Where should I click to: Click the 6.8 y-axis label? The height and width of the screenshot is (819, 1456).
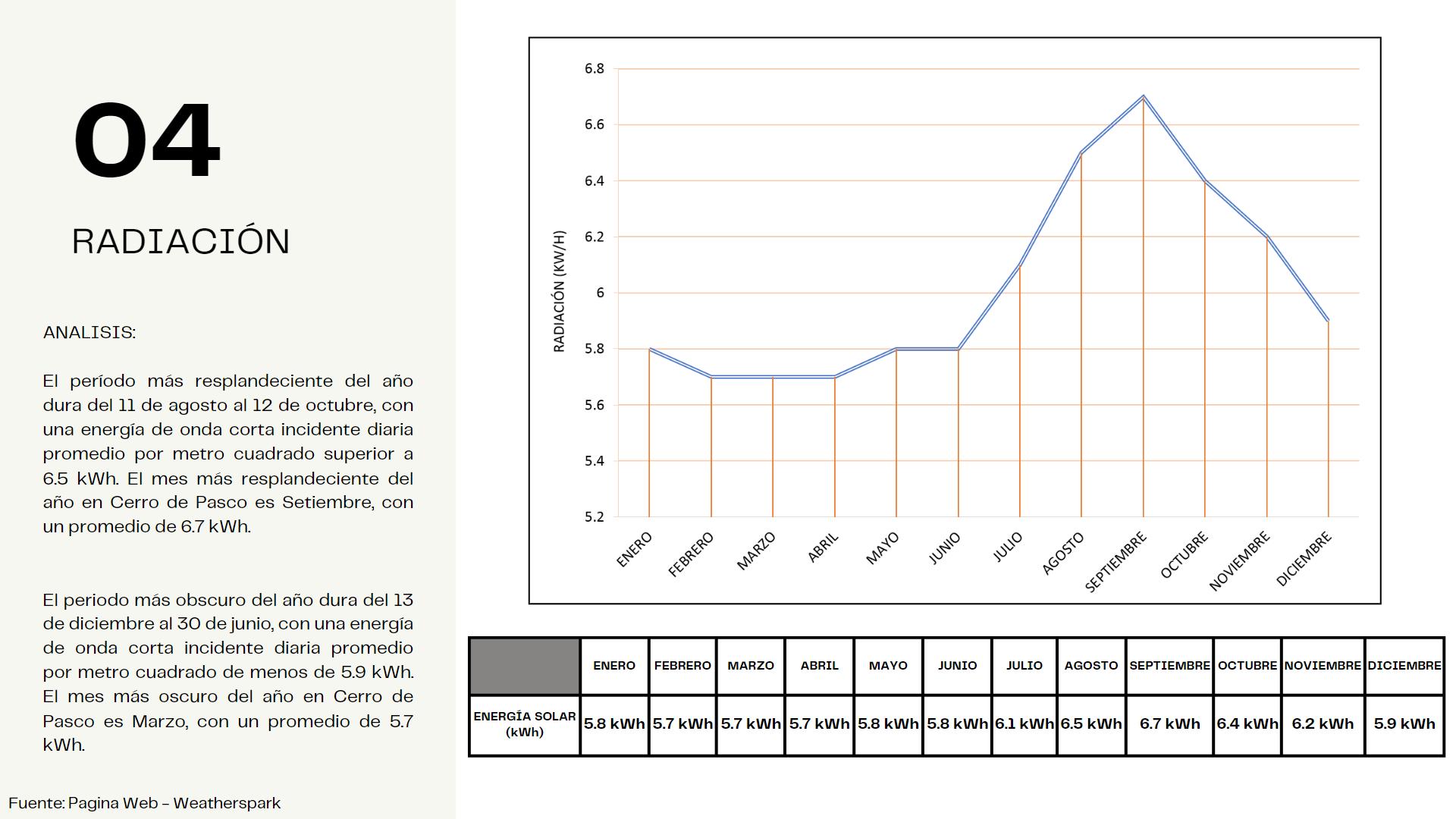[594, 69]
